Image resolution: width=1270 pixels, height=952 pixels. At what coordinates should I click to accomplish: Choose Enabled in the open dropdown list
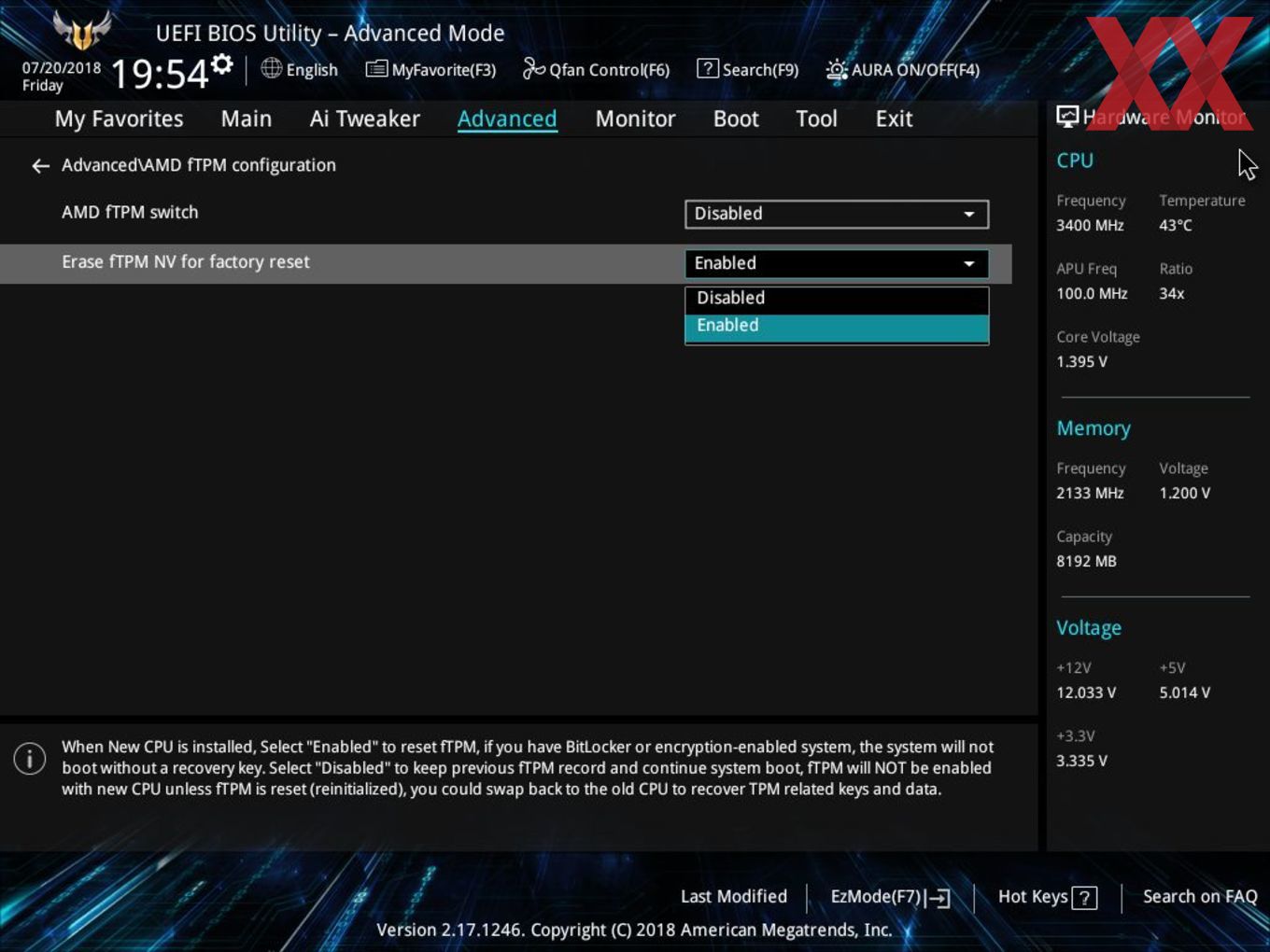pyautogui.click(x=837, y=327)
